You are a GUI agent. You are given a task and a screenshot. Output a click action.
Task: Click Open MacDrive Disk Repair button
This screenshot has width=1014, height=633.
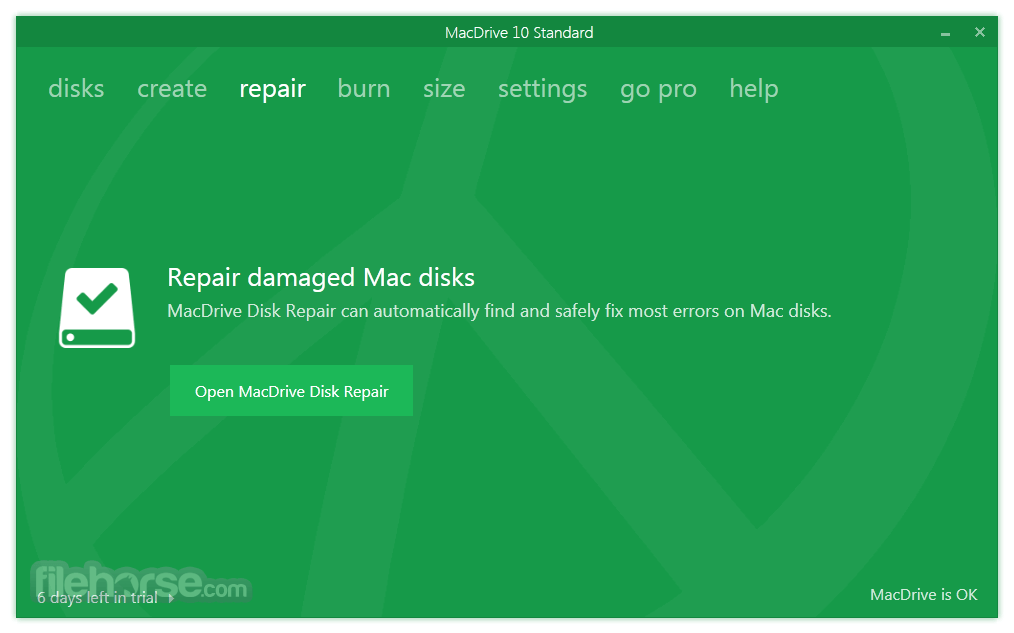[291, 391]
